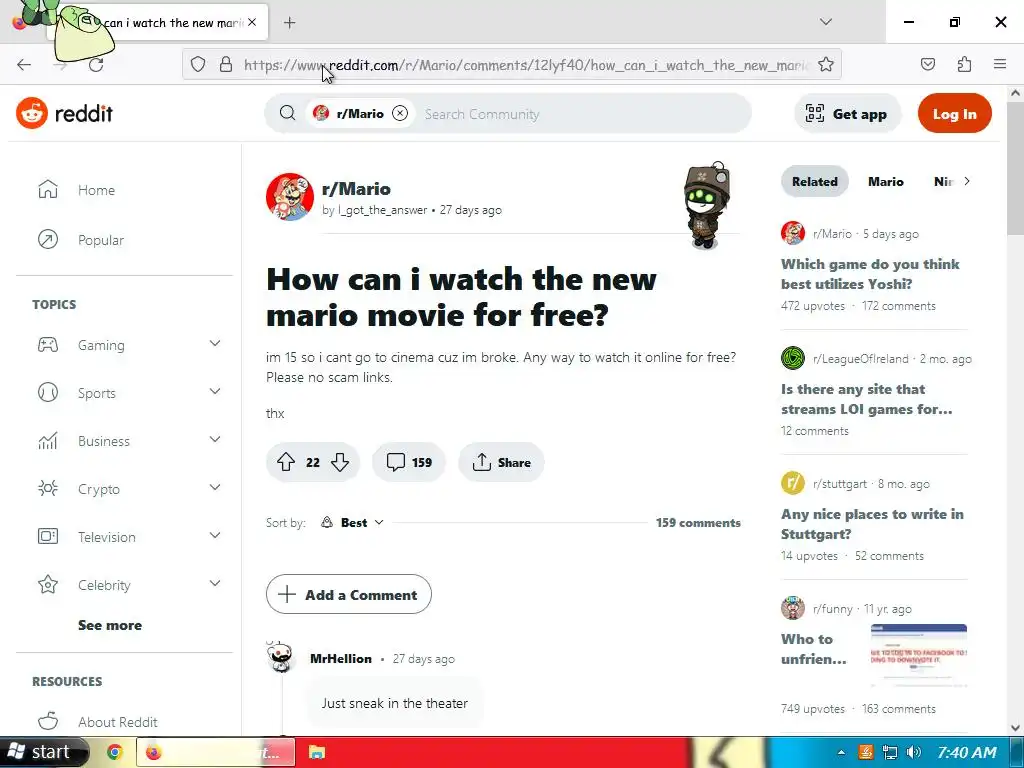Click the browser address bar URL

[x=526, y=65]
